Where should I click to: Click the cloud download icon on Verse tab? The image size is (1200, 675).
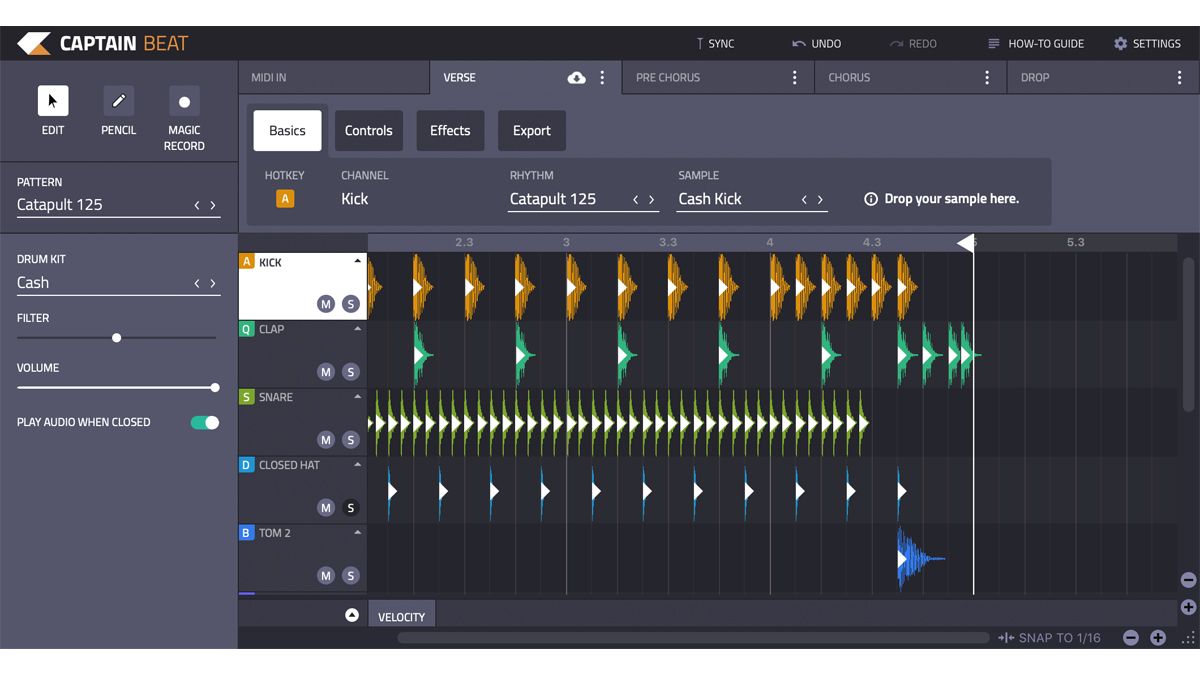click(x=577, y=78)
